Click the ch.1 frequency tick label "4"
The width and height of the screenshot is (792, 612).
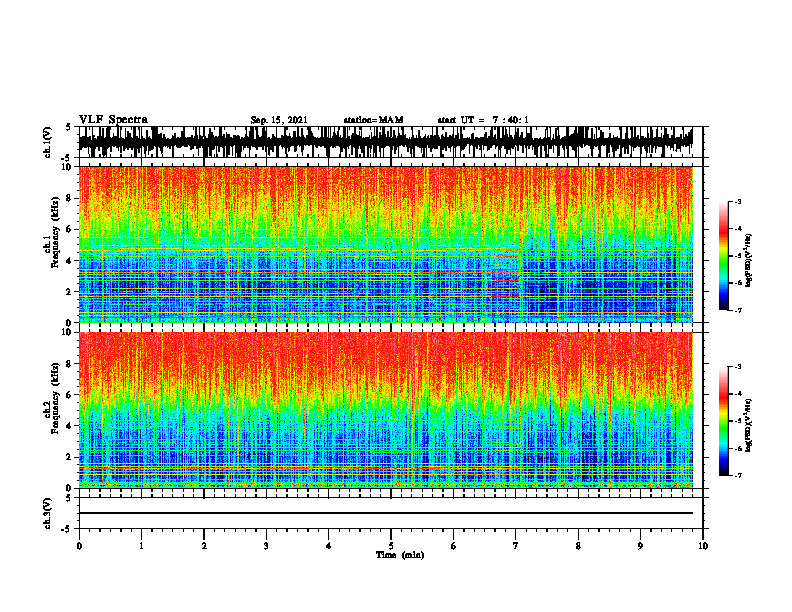(70, 261)
